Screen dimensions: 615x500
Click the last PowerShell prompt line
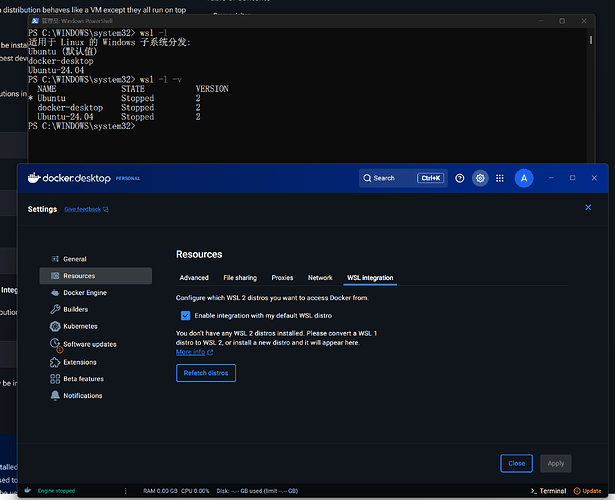click(x=82, y=126)
